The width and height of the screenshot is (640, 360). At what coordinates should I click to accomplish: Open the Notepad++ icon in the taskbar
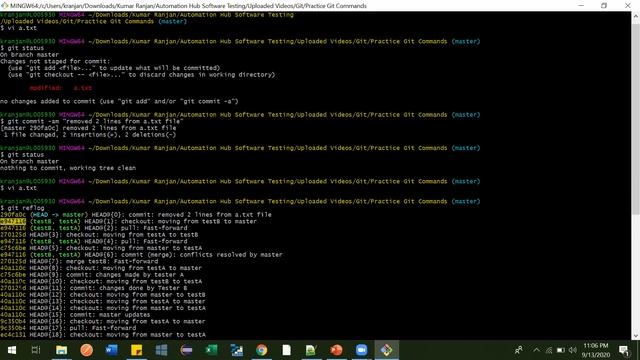tap(311, 350)
